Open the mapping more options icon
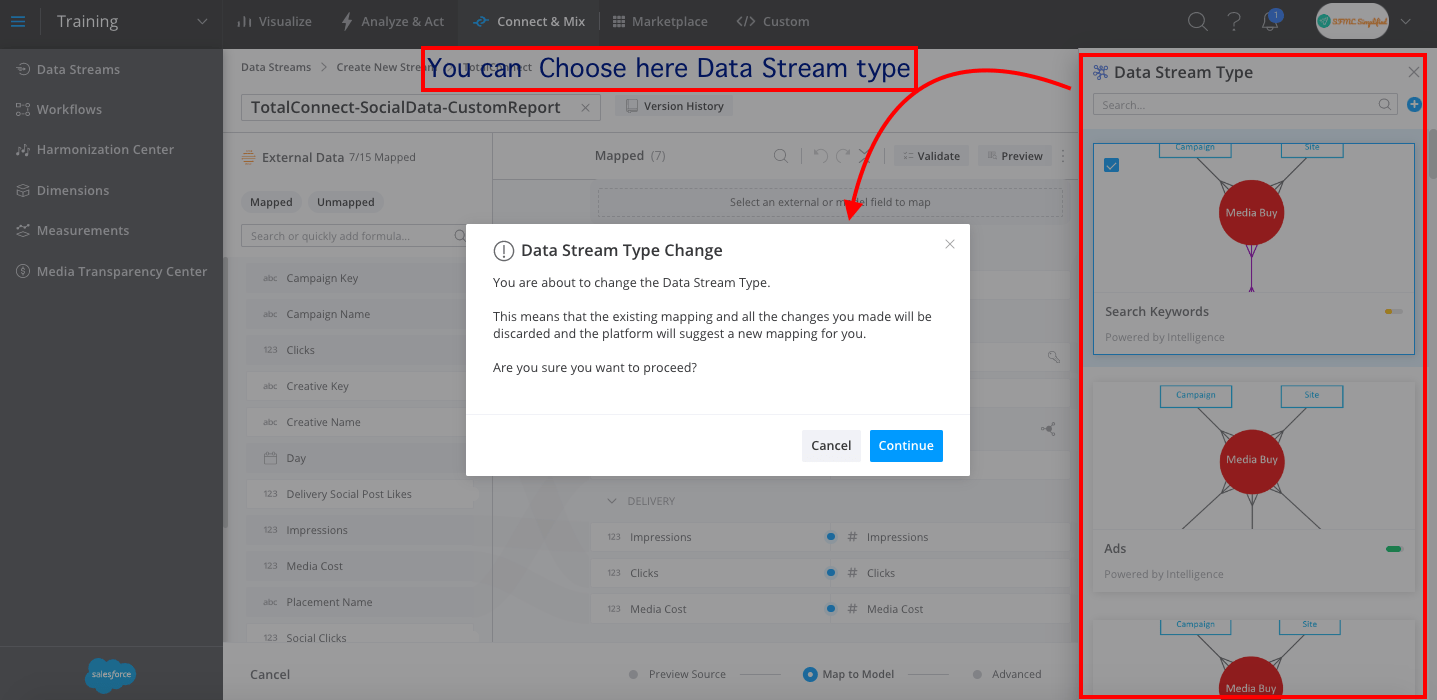Image resolution: width=1437 pixels, height=700 pixels. tap(1063, 156)
